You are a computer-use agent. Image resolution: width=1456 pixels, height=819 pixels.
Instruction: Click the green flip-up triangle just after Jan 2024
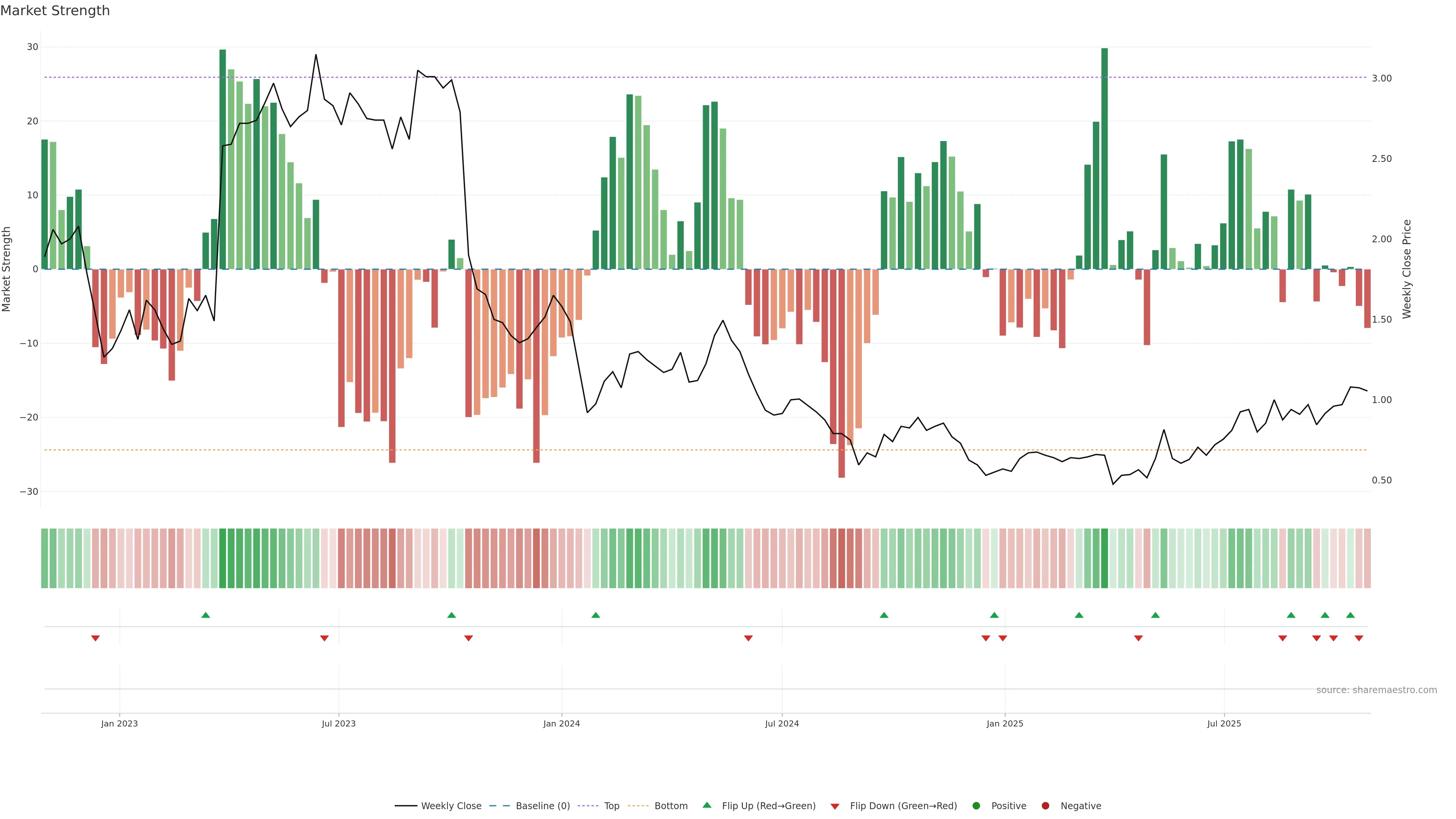596,615
